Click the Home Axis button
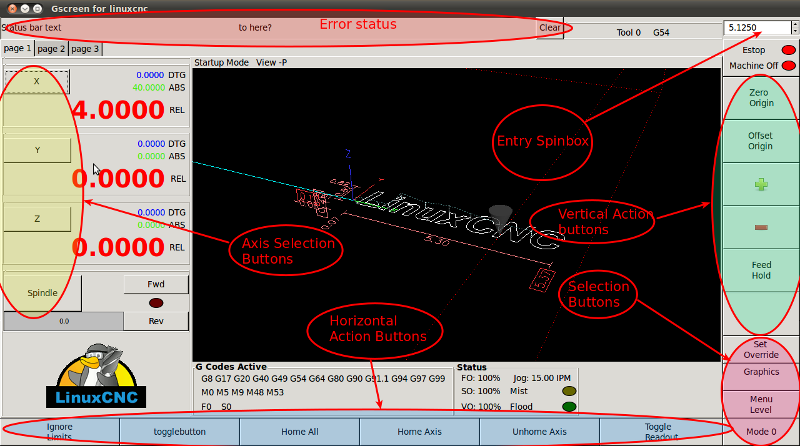Image resolution: width=800 pixels, height=446 pixels. click(419, 432)
